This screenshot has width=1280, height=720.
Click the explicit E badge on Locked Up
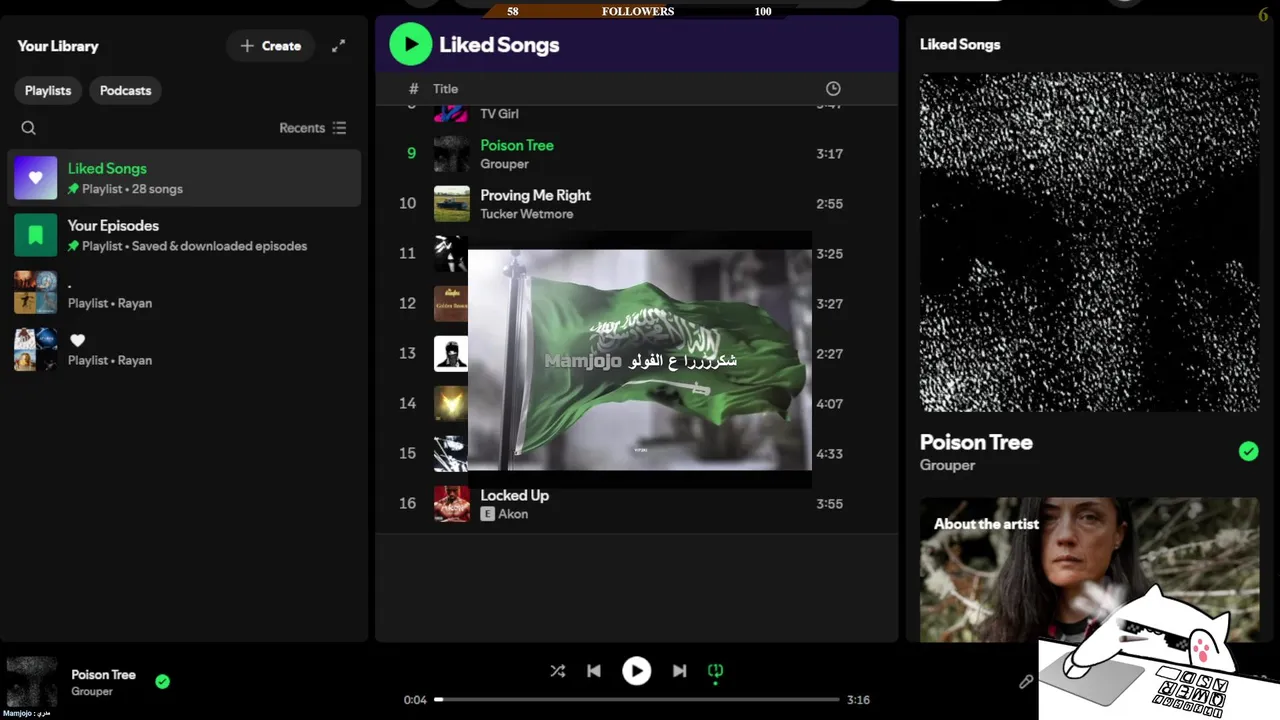(x=487, y=514)
